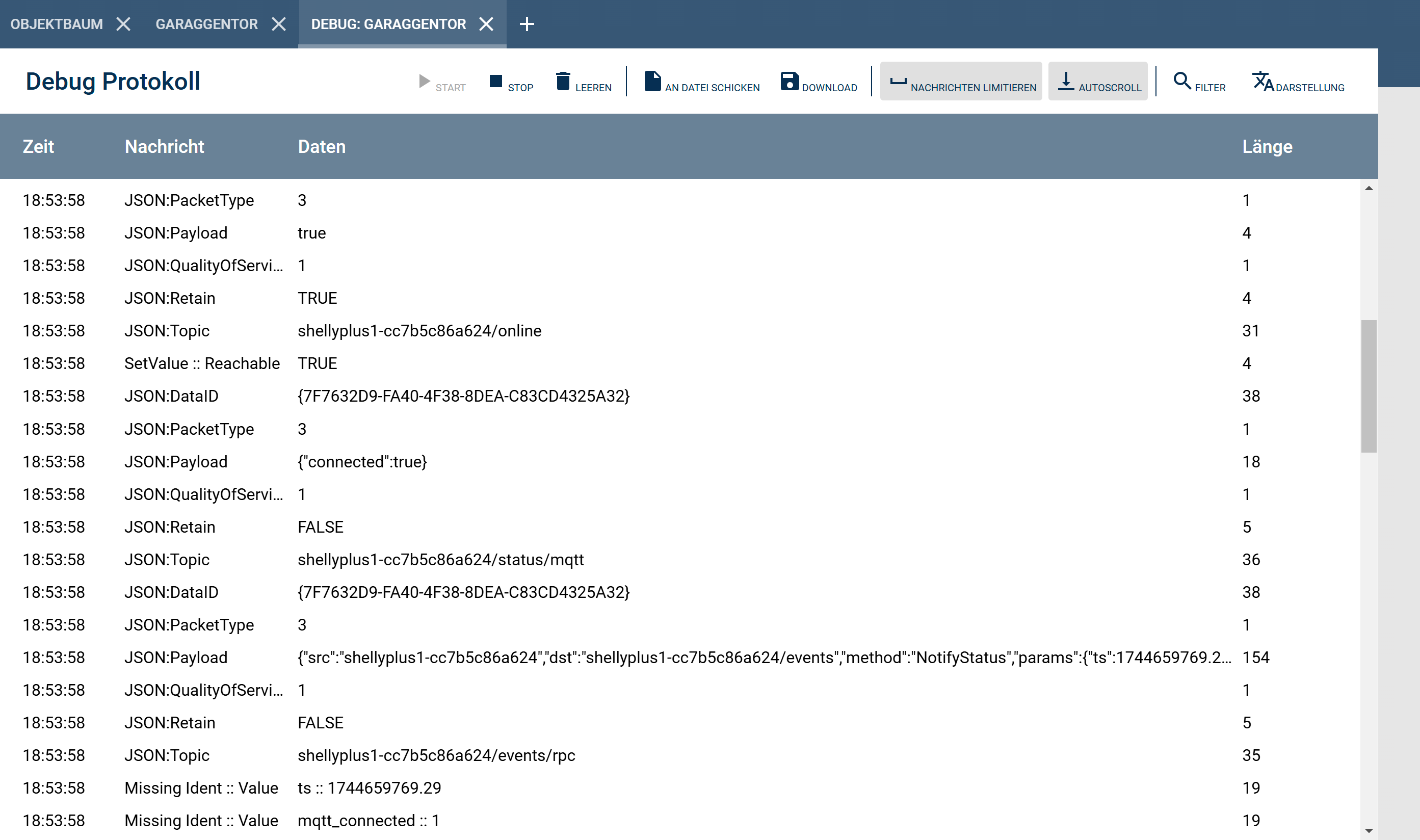
Task: Click the Stop square icon
Action: 495,81
